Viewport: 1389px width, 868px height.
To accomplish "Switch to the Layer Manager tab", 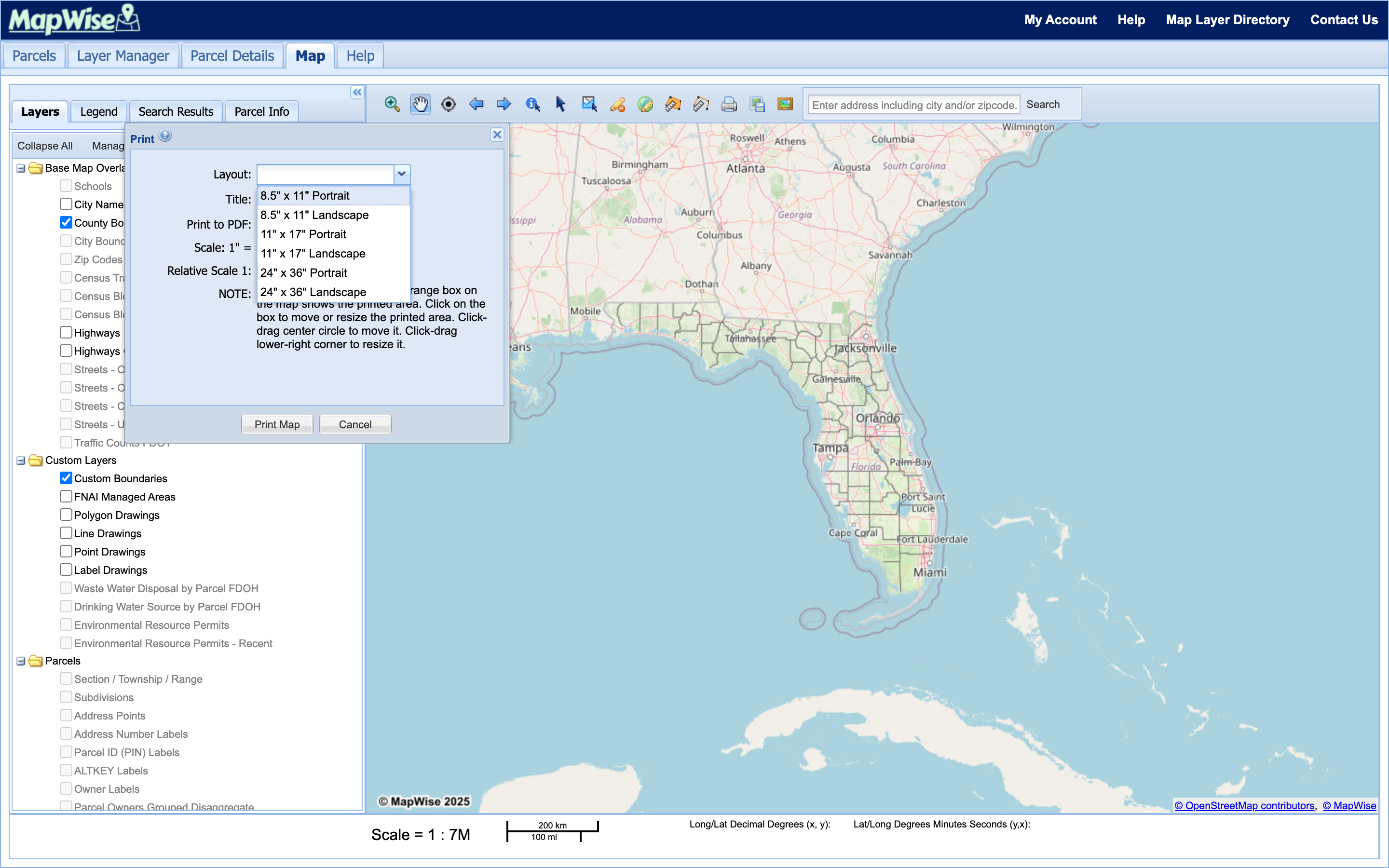I will pos(123,55).
